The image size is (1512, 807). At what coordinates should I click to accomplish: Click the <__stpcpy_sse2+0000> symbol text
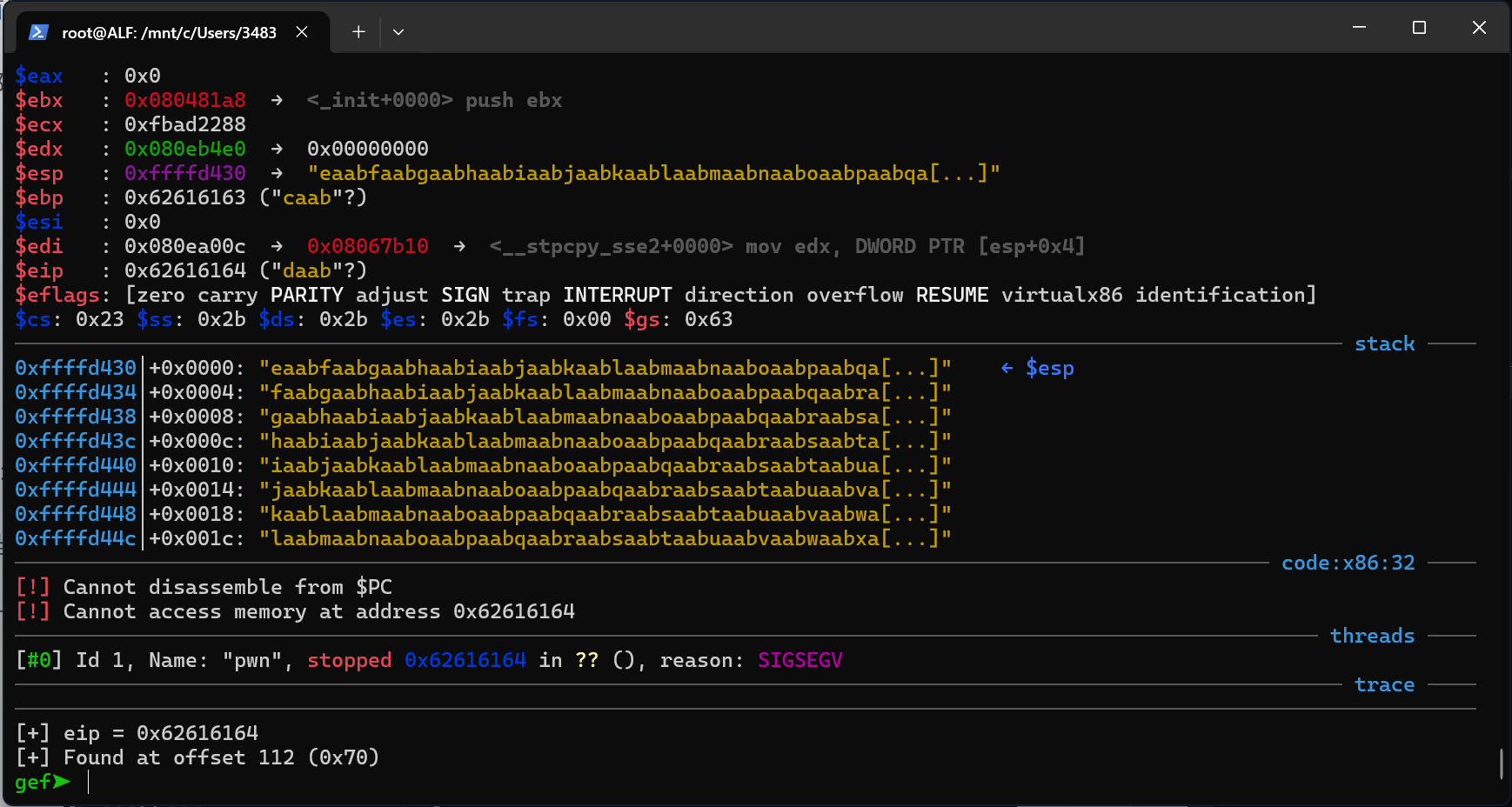pyautogui.click(x=612, y=246)
